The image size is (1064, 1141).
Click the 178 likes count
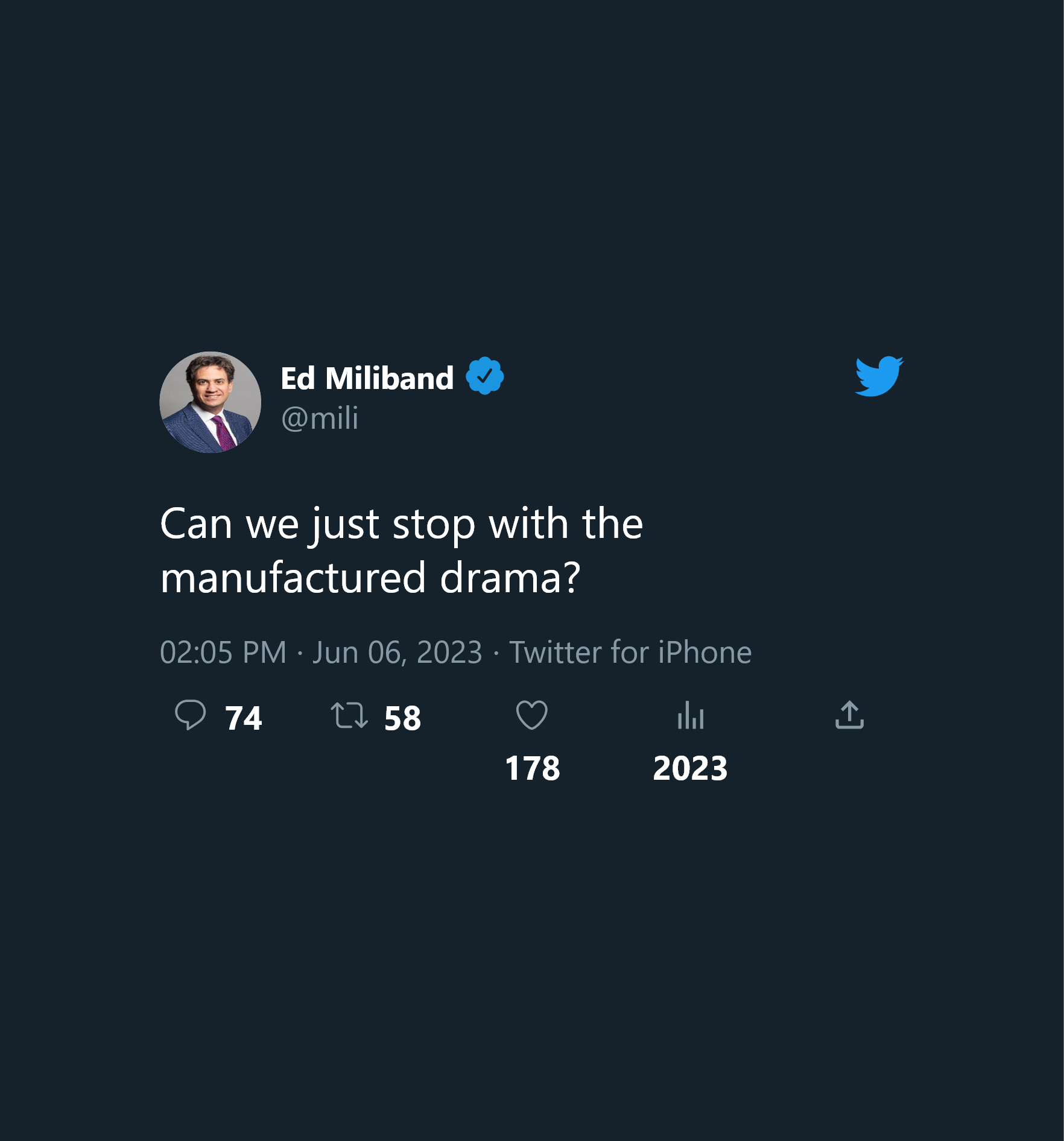point(532,768)
